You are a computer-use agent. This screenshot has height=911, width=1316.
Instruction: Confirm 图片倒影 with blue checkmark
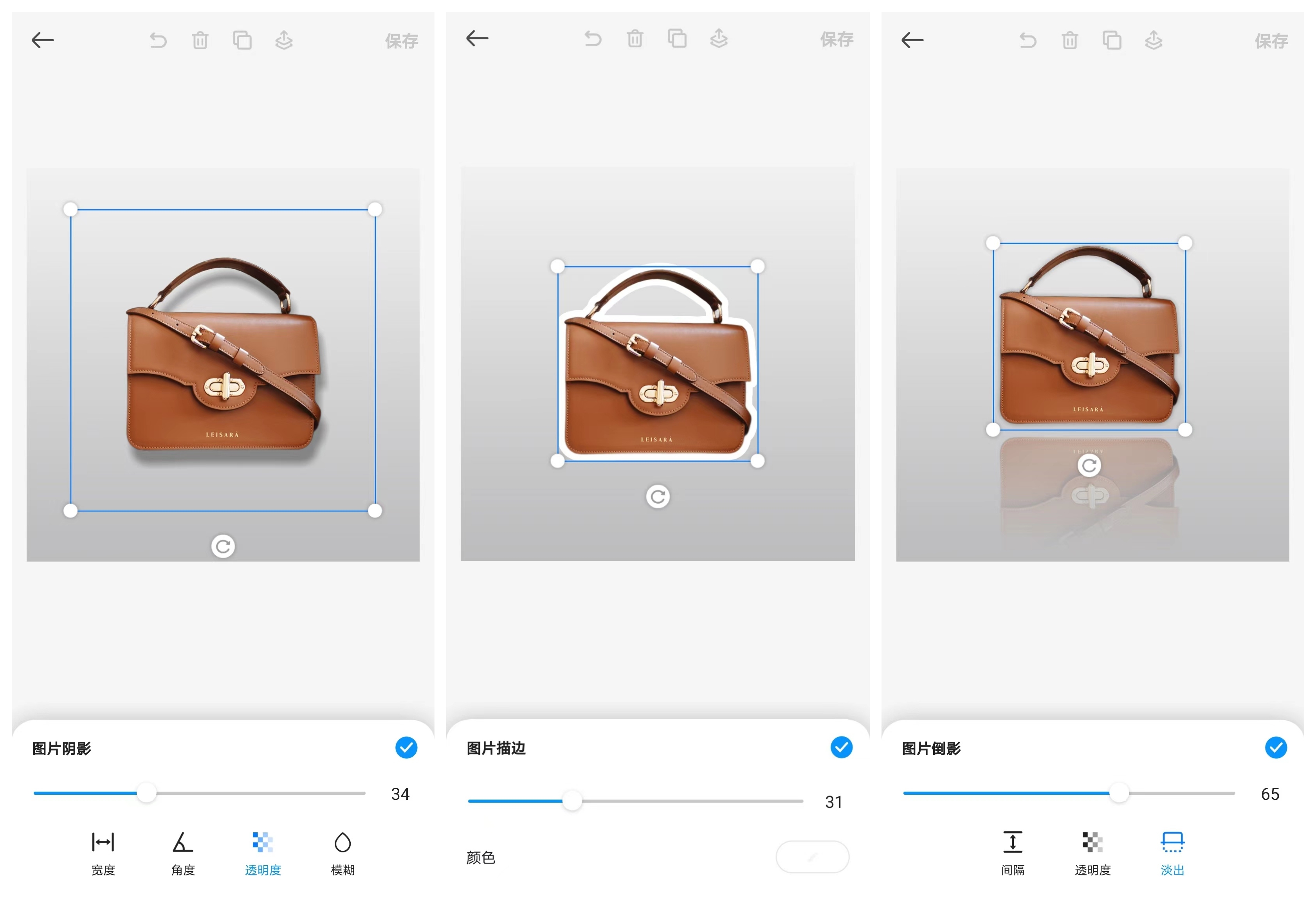click(1275, 748)
